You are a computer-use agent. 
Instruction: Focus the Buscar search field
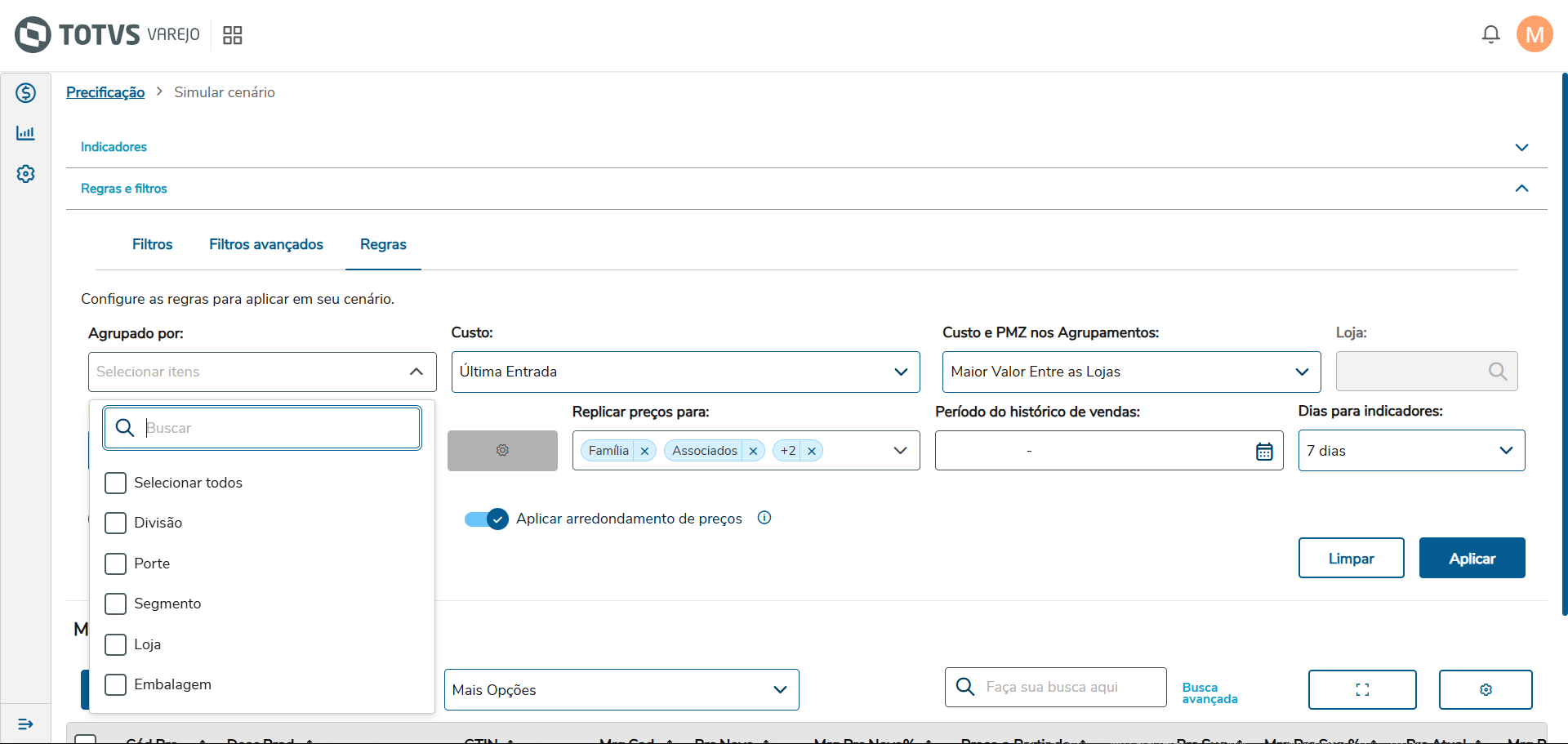pos(278,428)
